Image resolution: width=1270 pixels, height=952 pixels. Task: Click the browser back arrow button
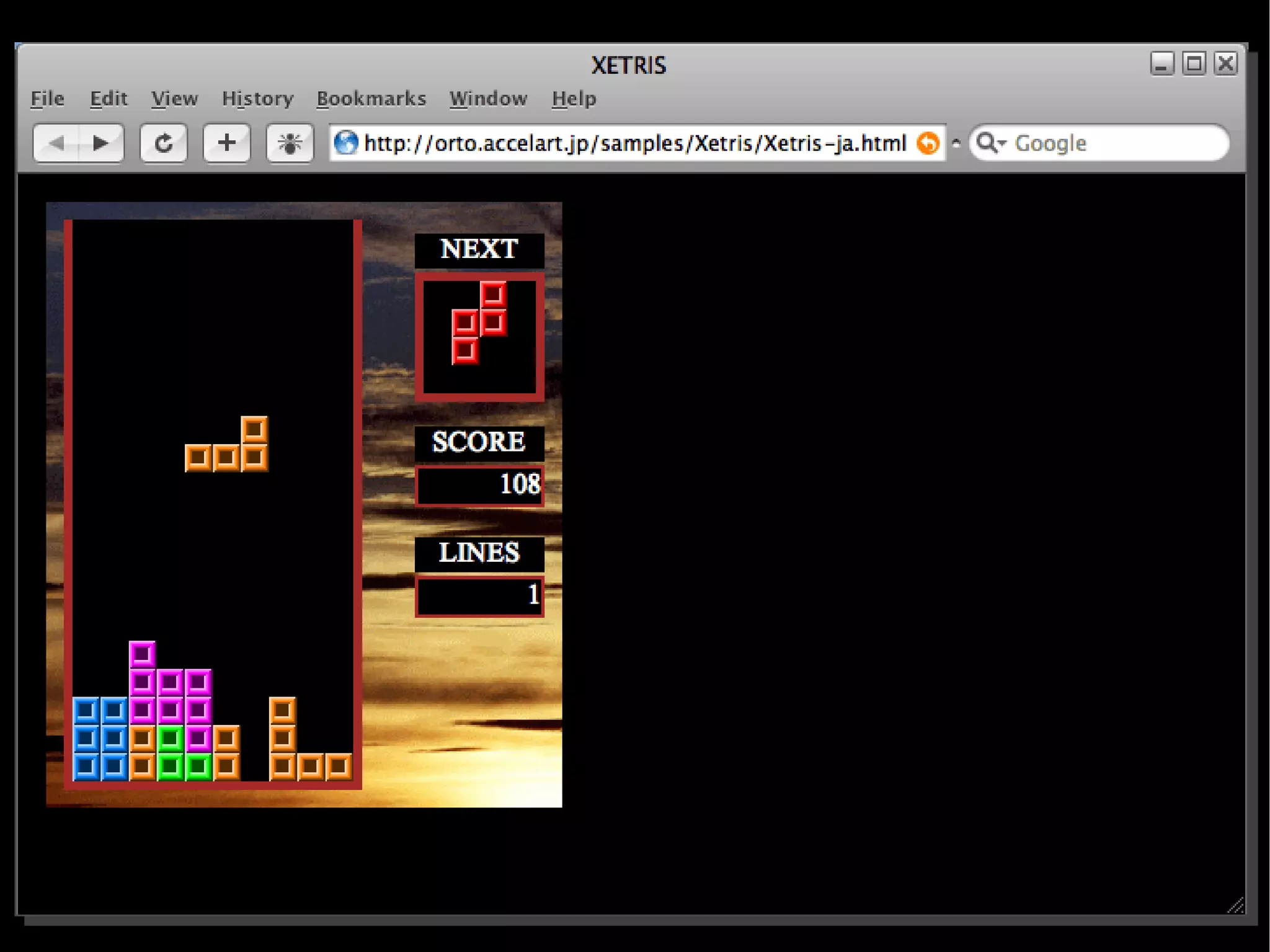[56, 143]
